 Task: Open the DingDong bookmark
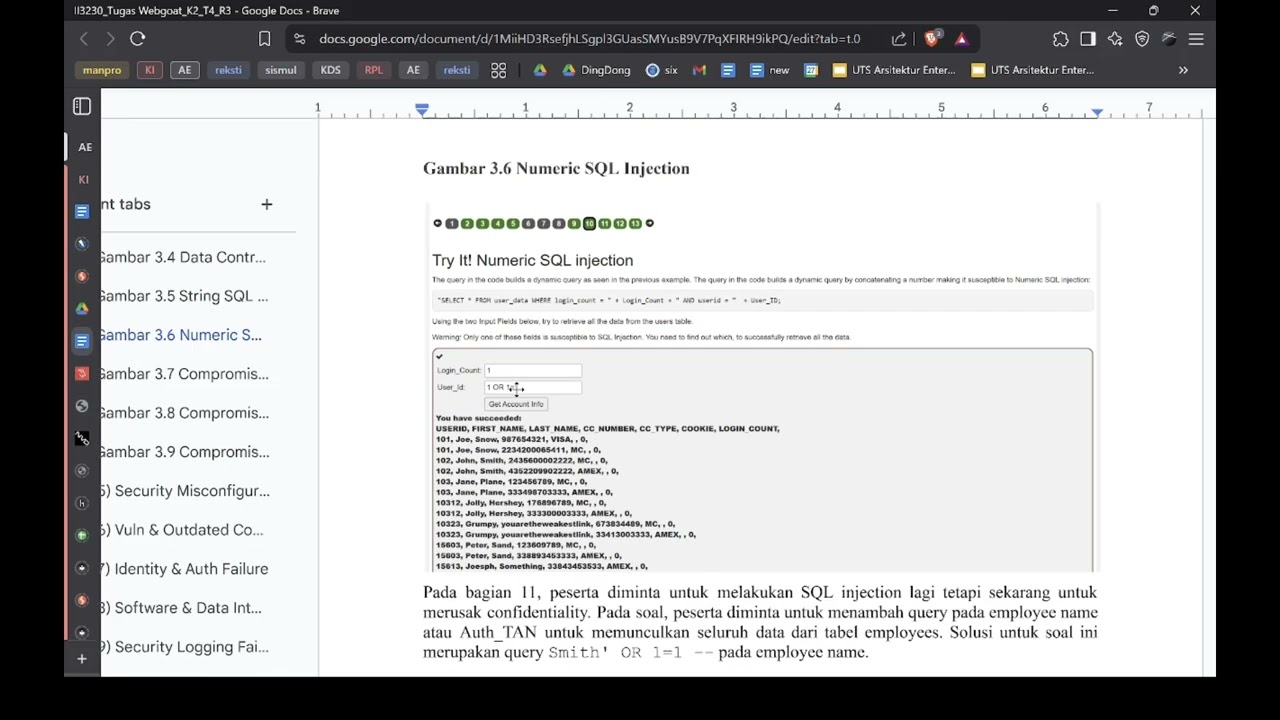pos(596,70)
